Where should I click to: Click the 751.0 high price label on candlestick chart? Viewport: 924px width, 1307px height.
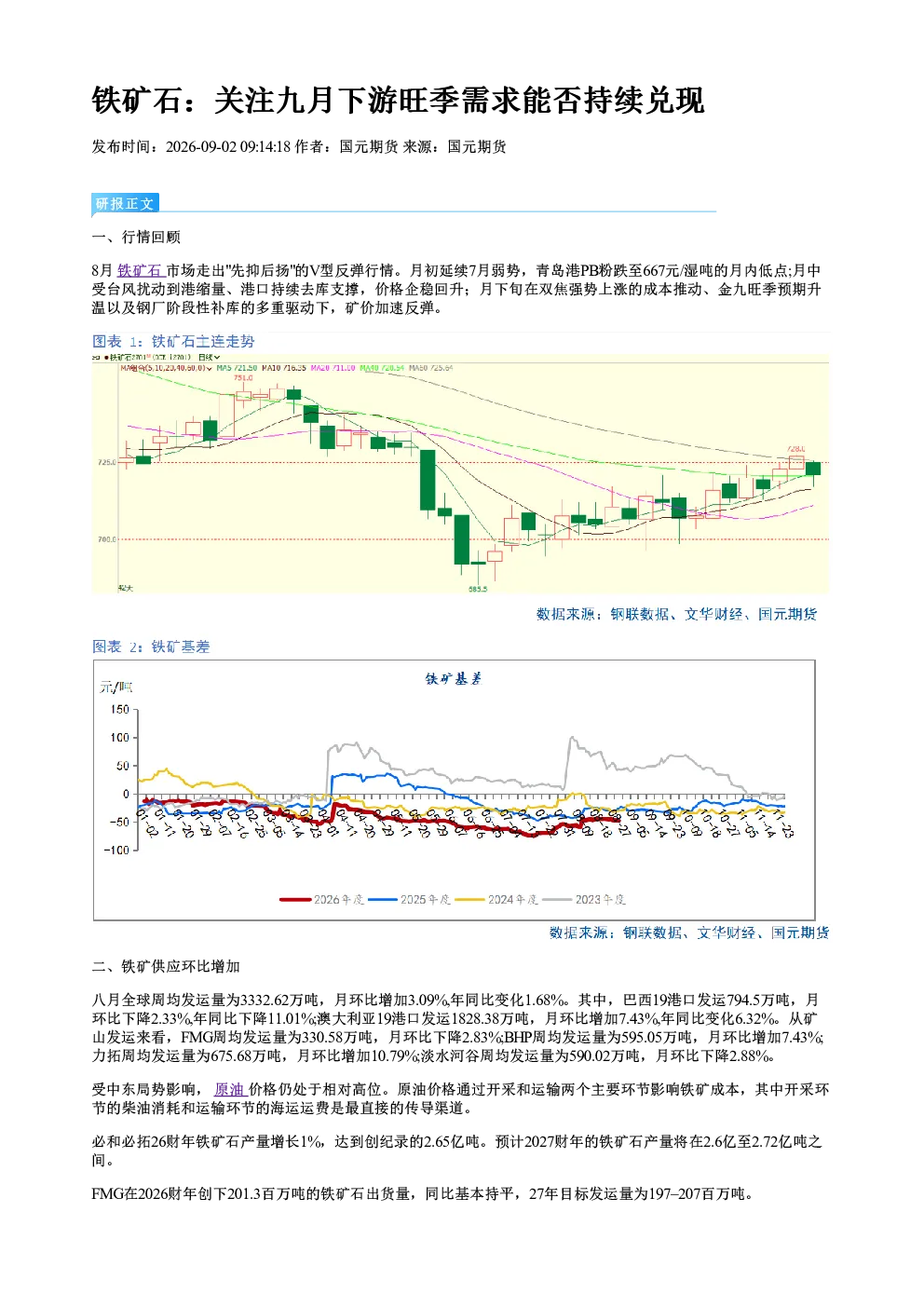click(243, 377)
